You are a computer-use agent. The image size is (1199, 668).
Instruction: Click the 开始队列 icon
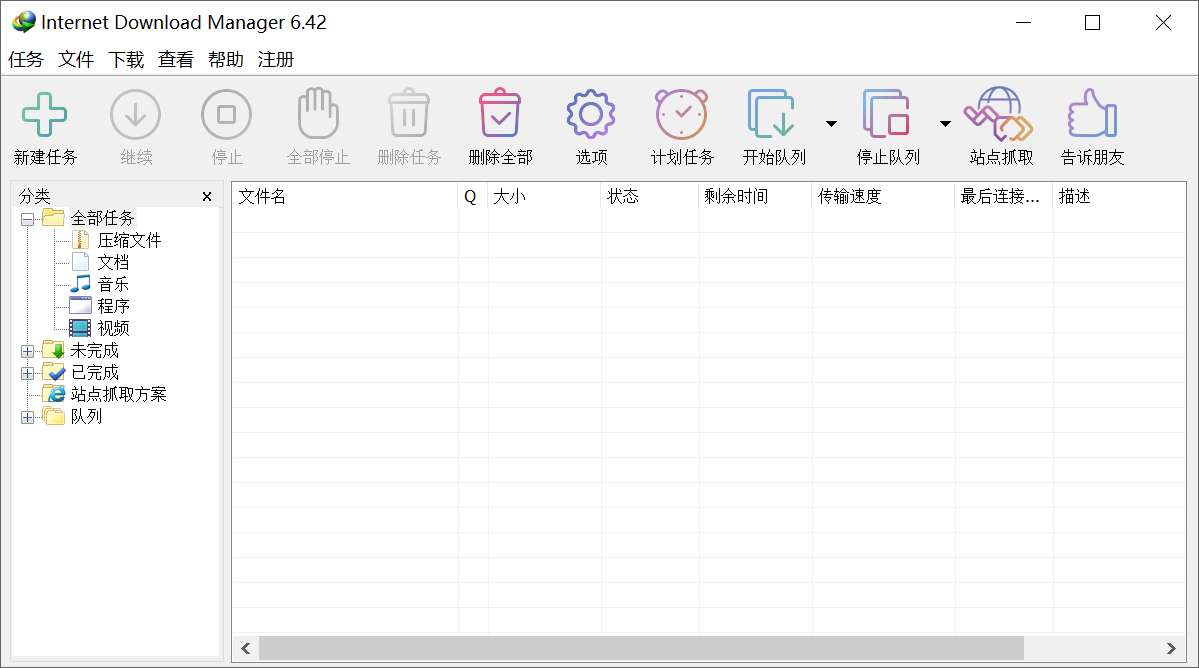772,115
